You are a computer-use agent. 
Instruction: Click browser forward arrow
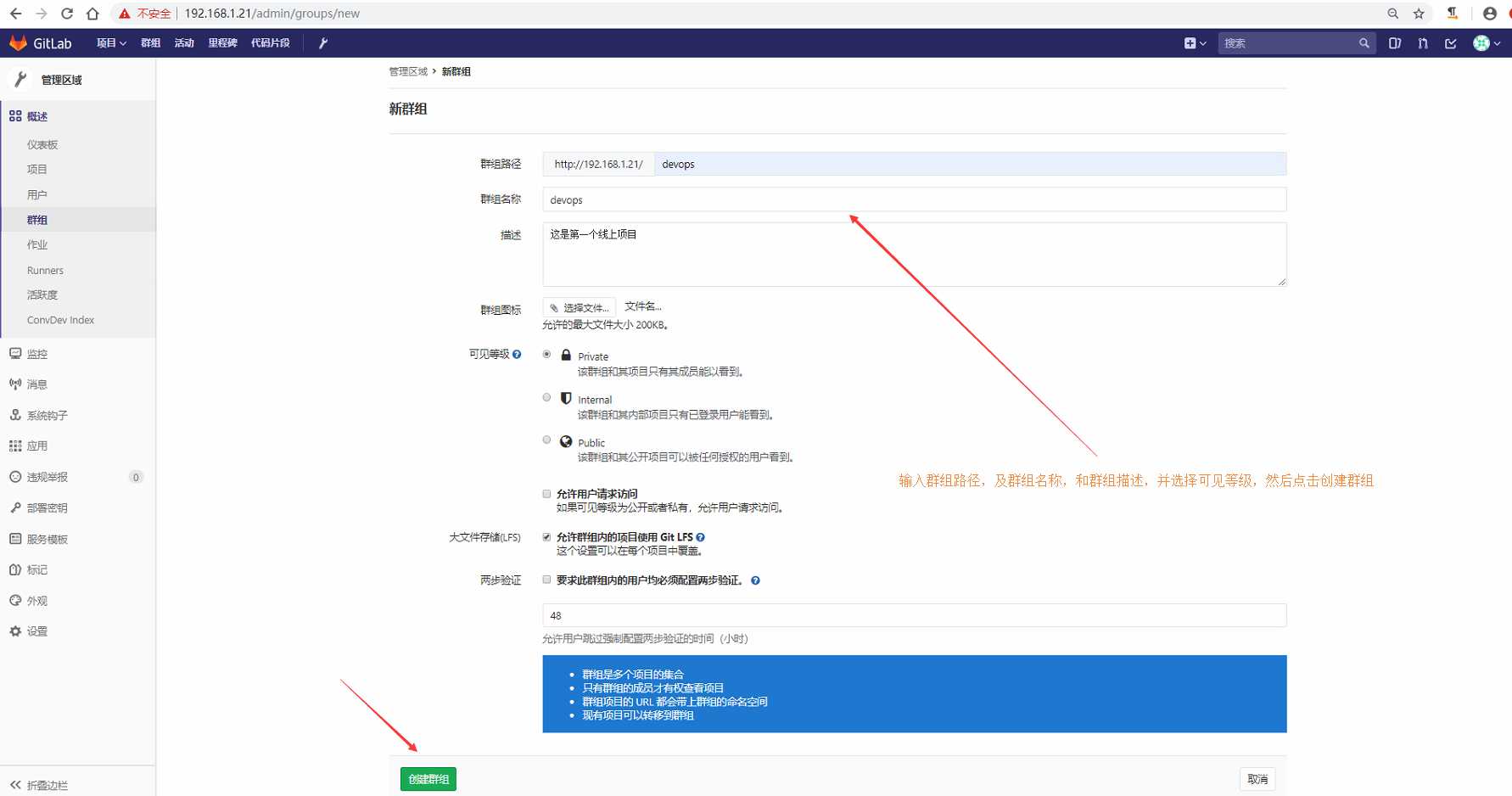(x=41, y=14)
